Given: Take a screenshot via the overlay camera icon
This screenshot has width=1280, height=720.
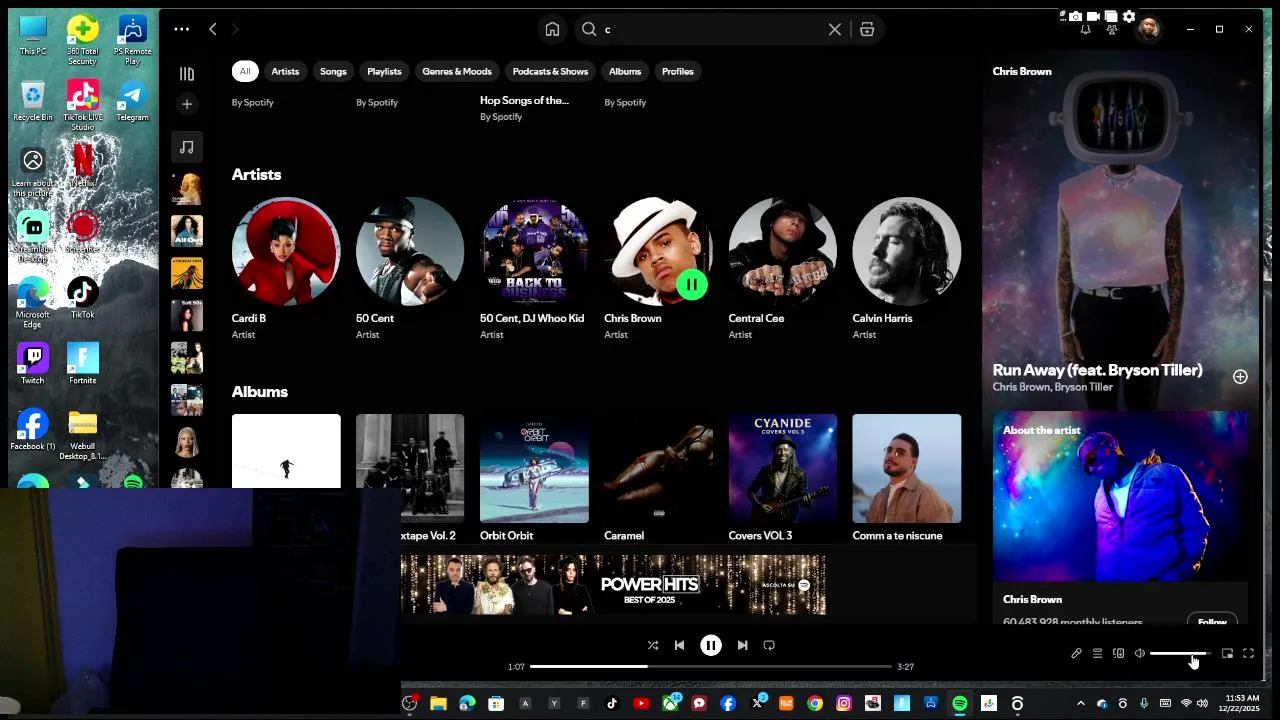Looking at the screenshot, I should tap(1075, 16).
